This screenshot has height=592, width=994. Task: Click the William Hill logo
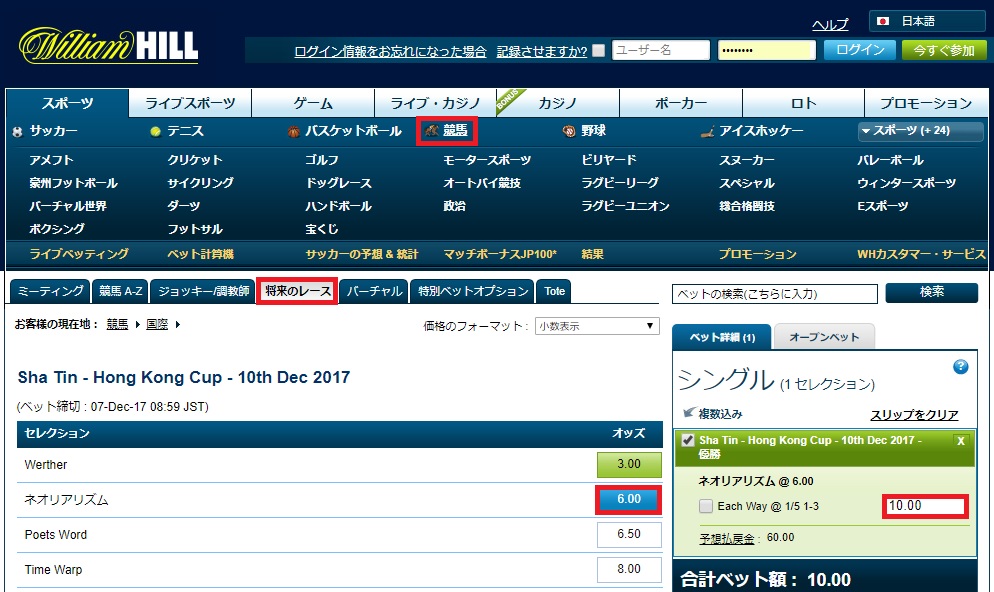pos(108,46)
